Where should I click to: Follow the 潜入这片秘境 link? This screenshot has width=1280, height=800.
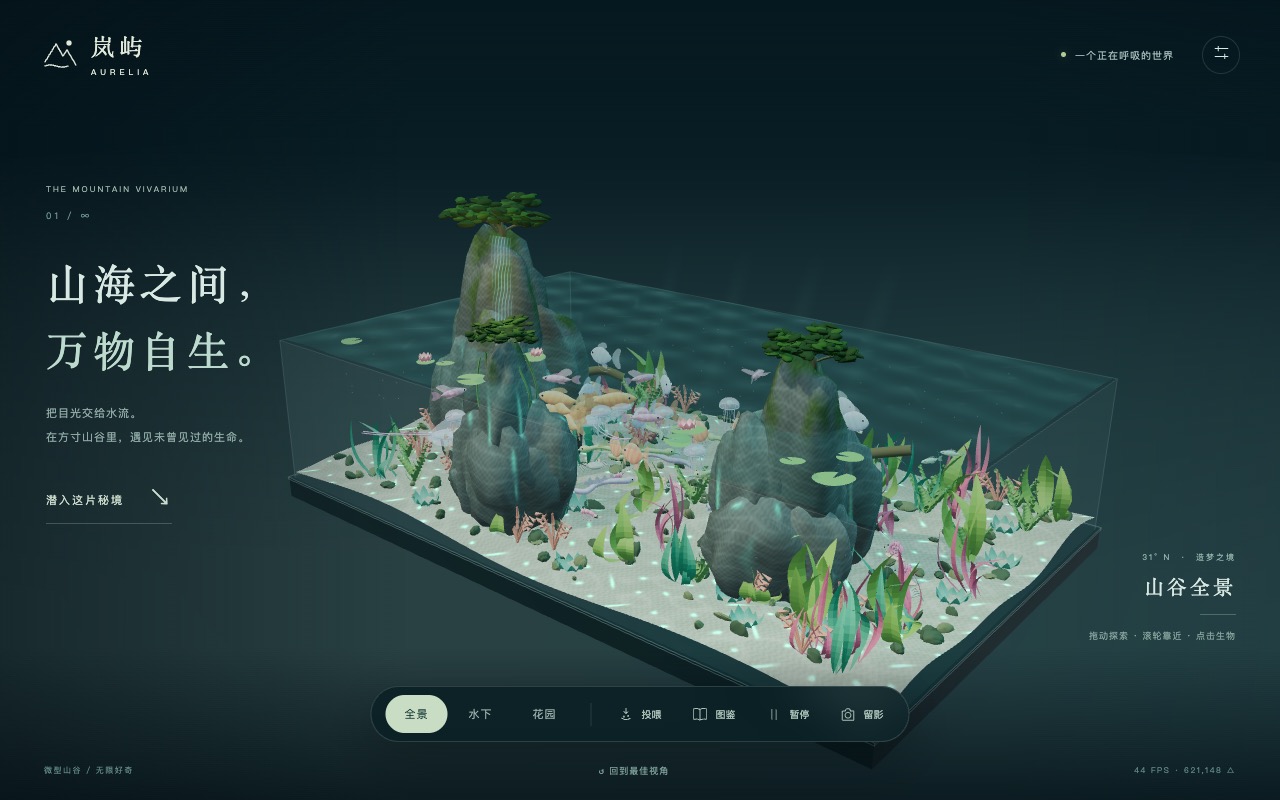pos(108,499)
